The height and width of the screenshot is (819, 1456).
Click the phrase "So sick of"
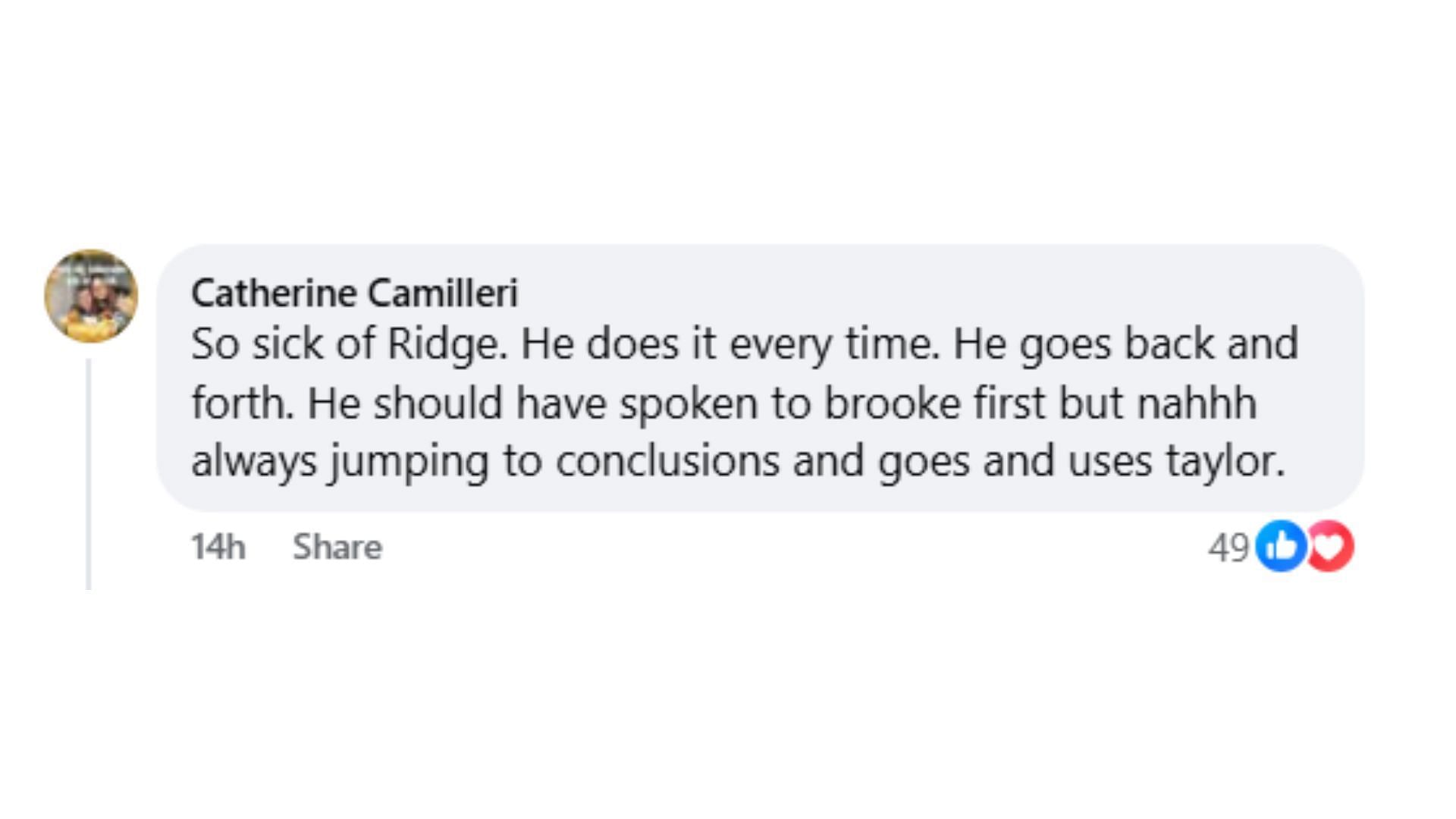tap(283, 344)
